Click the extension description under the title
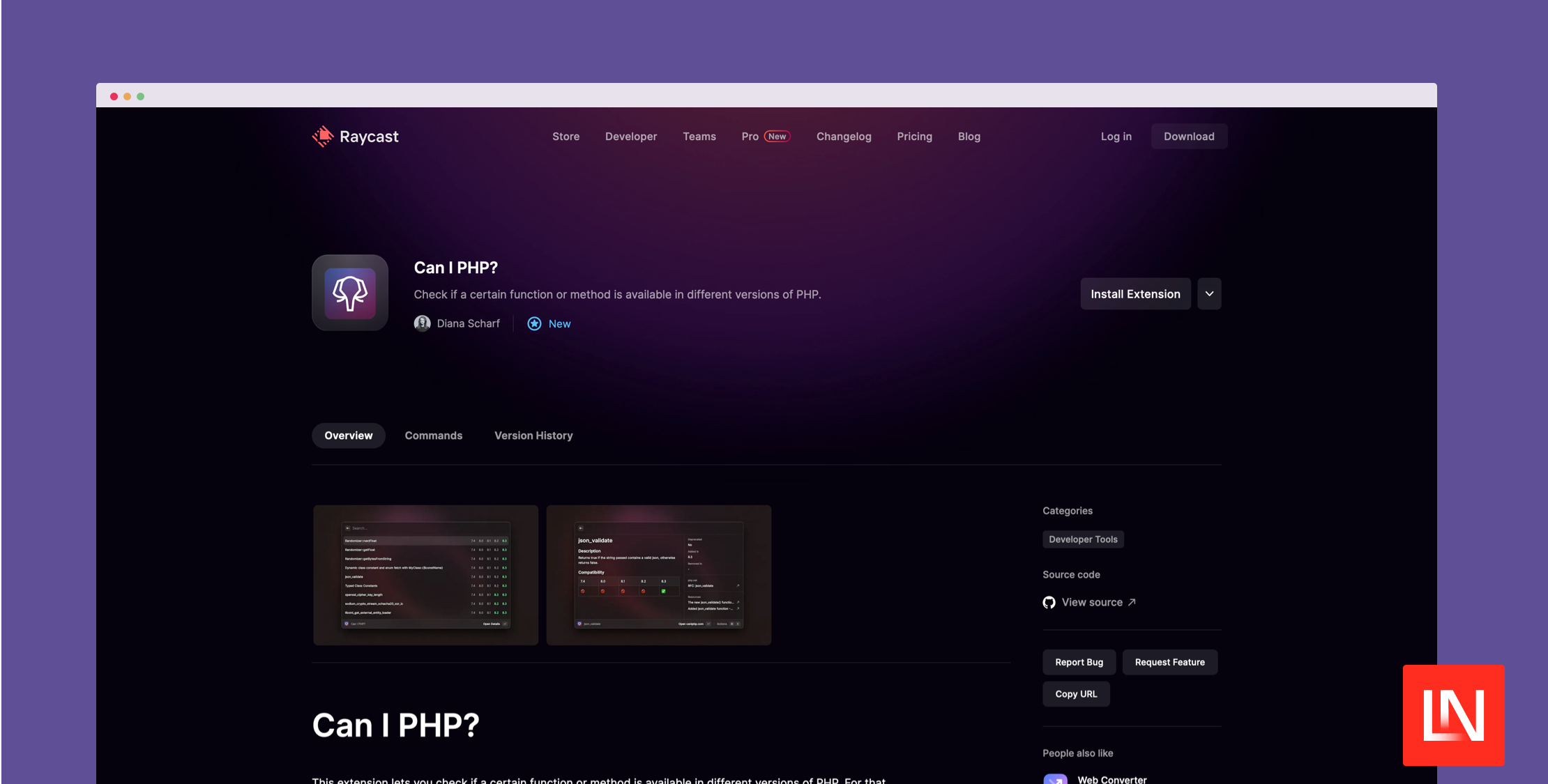This screenshot has height=784, width=1548. pos(617,295)
